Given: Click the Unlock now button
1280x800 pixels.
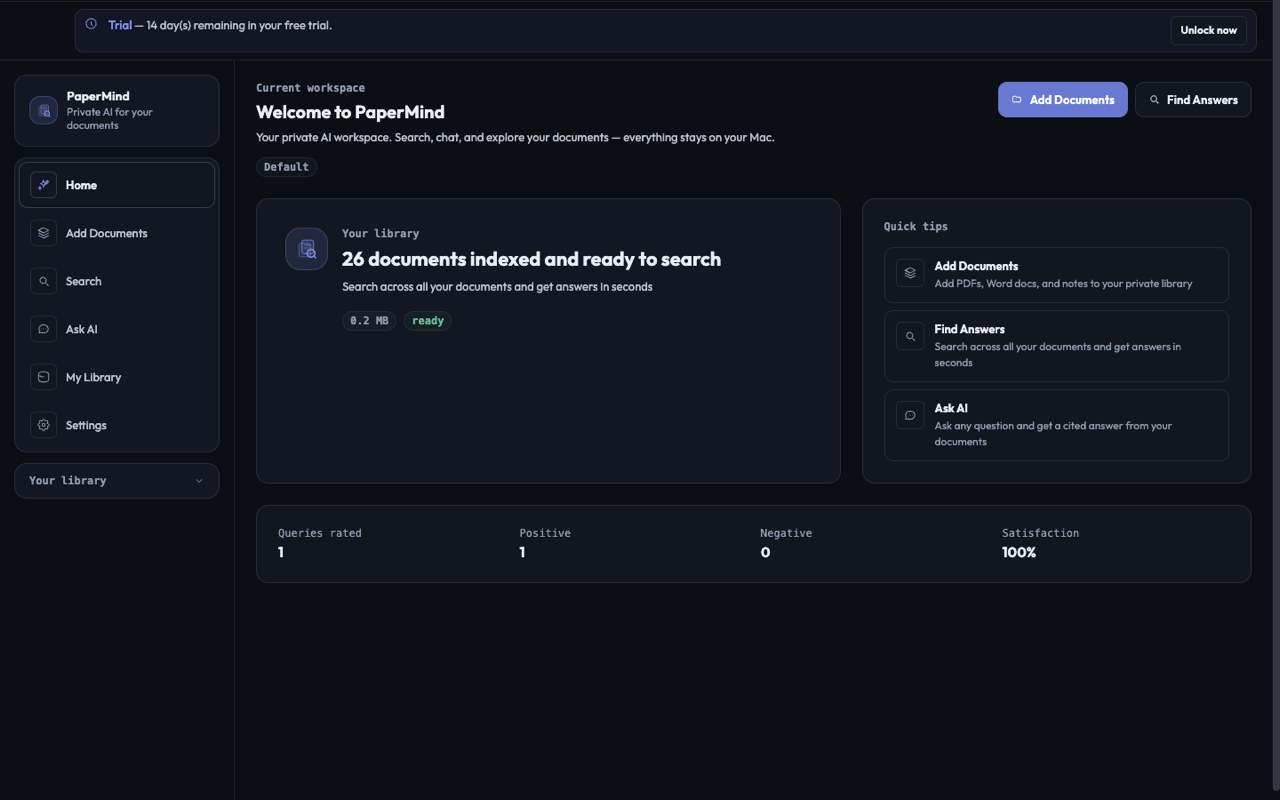Looking at the screenshot, I should 1208,30.
